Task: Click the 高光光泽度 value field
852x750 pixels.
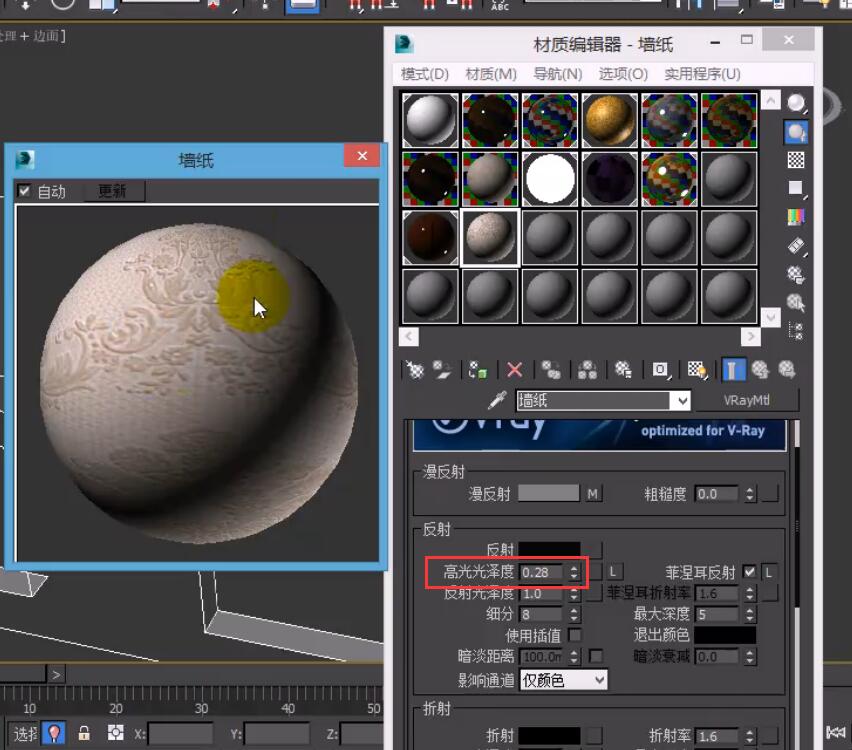Action: point(541,572)
